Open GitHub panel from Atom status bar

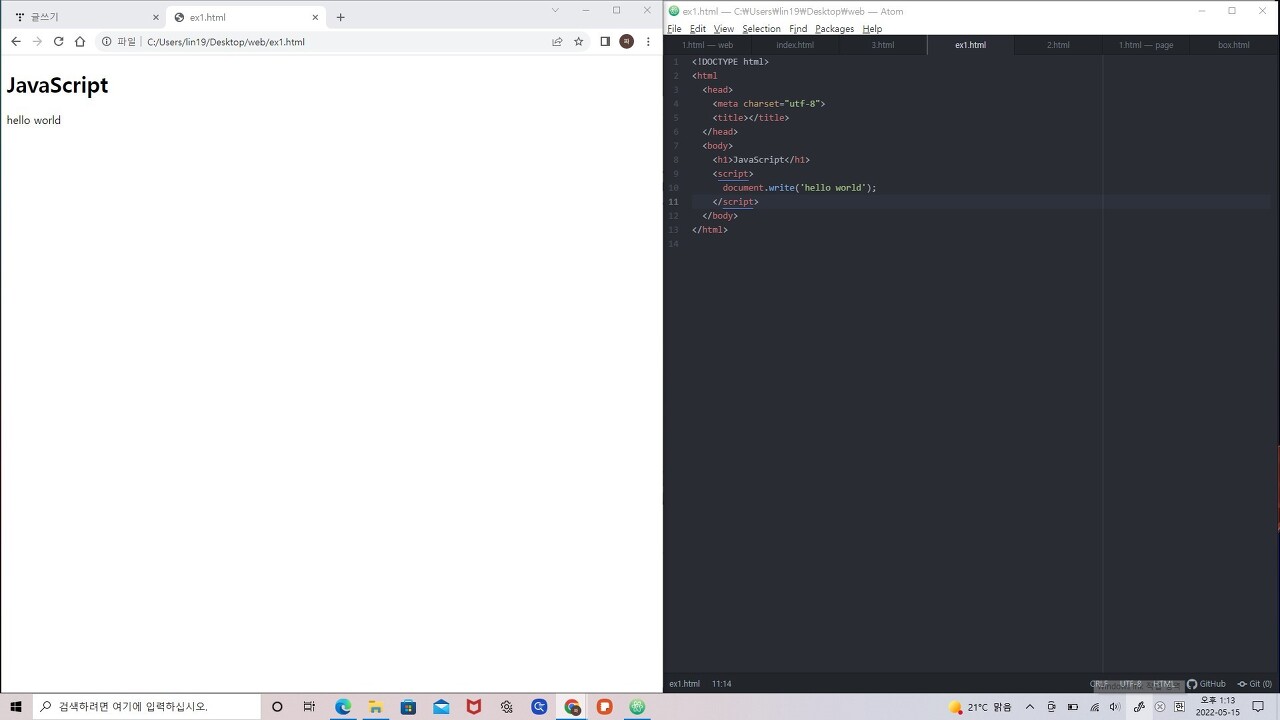(x=1206, y=684)
